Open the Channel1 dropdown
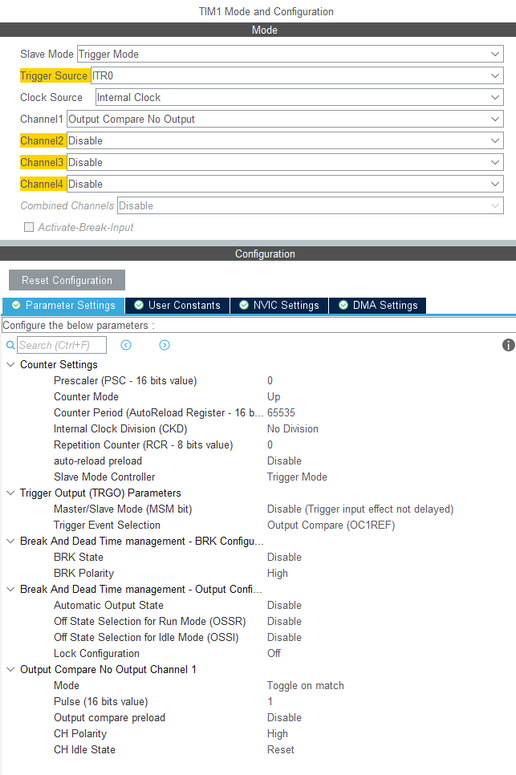 tap(285, 119)
